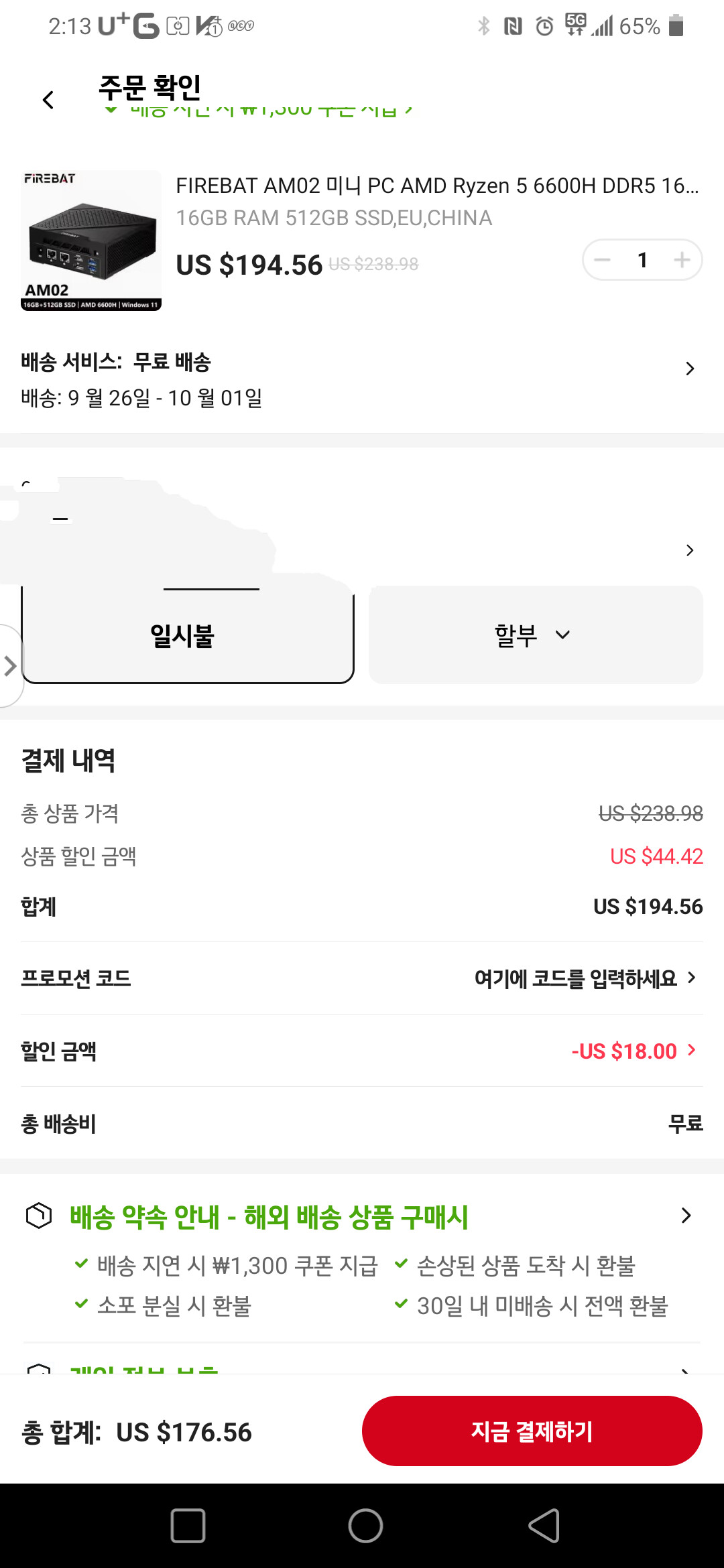Tap the package icon beside 배송 약속 안내
This screenshot has width=724, height=1568.
tap(39, 1216)
